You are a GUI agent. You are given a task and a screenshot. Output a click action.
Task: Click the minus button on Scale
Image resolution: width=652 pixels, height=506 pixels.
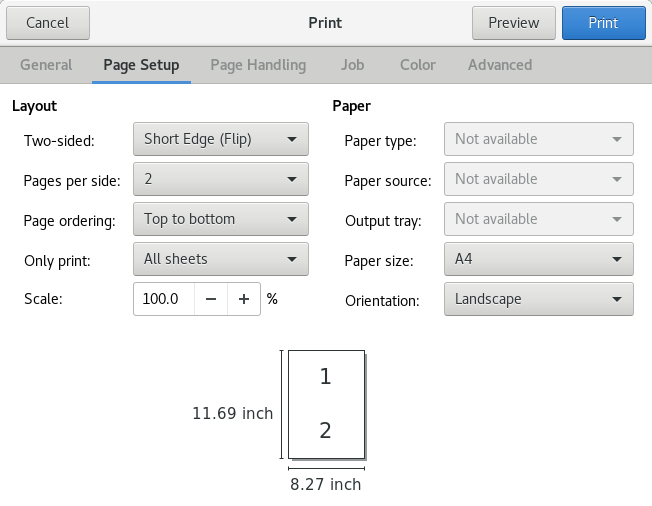(210, 299)
